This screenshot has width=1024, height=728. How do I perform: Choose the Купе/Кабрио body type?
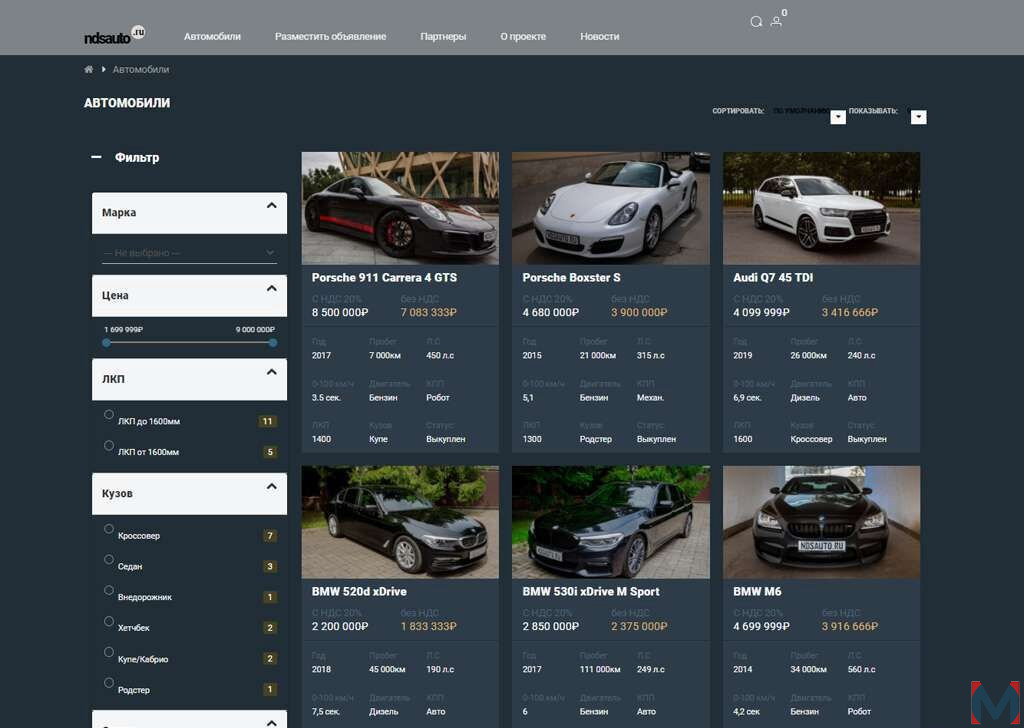pyautogui.click(x=109, y=652)
